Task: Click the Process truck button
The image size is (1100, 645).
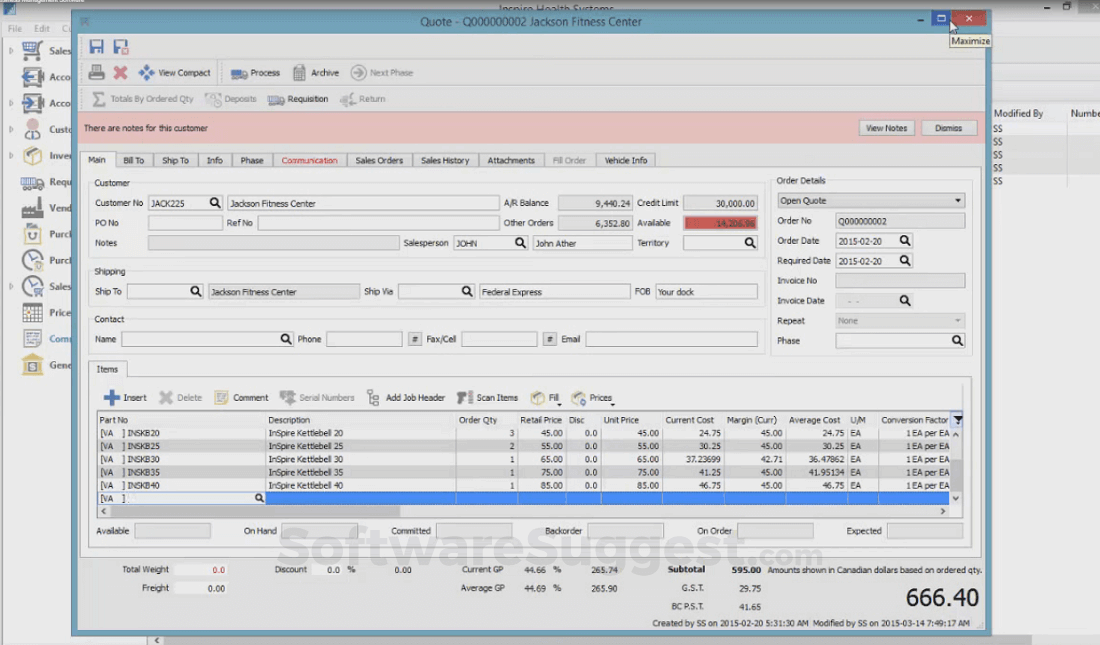Action: (255, 72)
